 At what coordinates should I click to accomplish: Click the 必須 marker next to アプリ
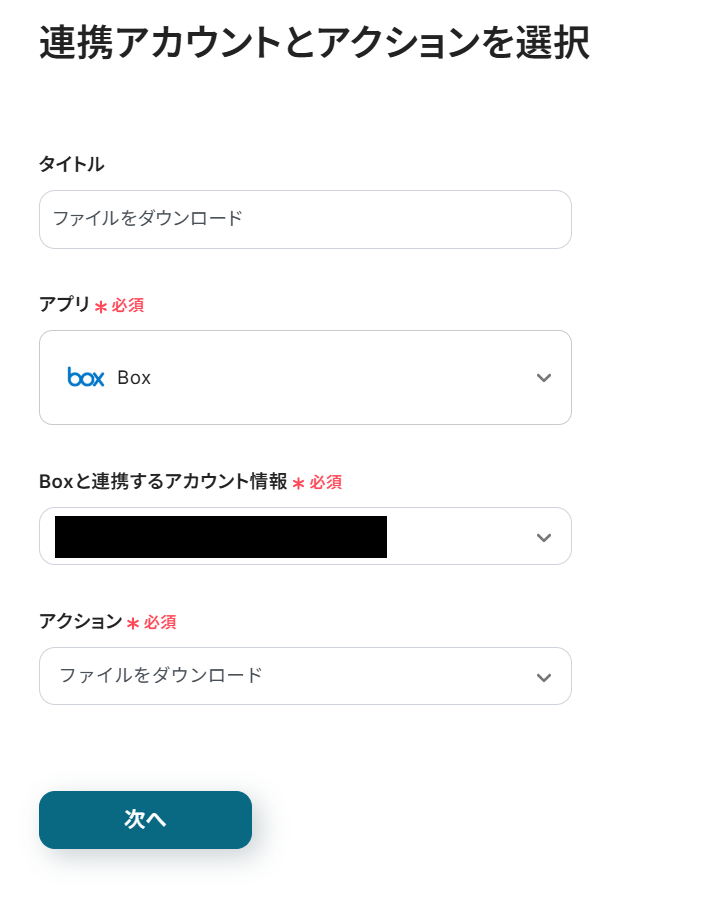(127, 306)
